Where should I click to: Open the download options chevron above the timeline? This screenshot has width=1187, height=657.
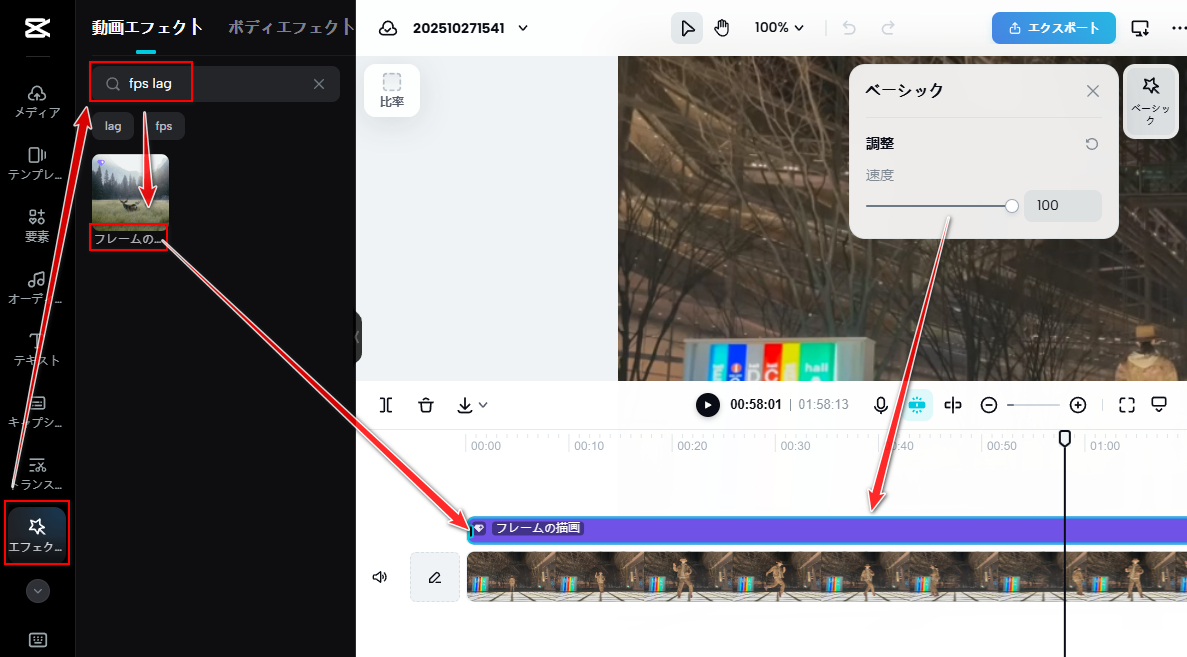(484, 405)
